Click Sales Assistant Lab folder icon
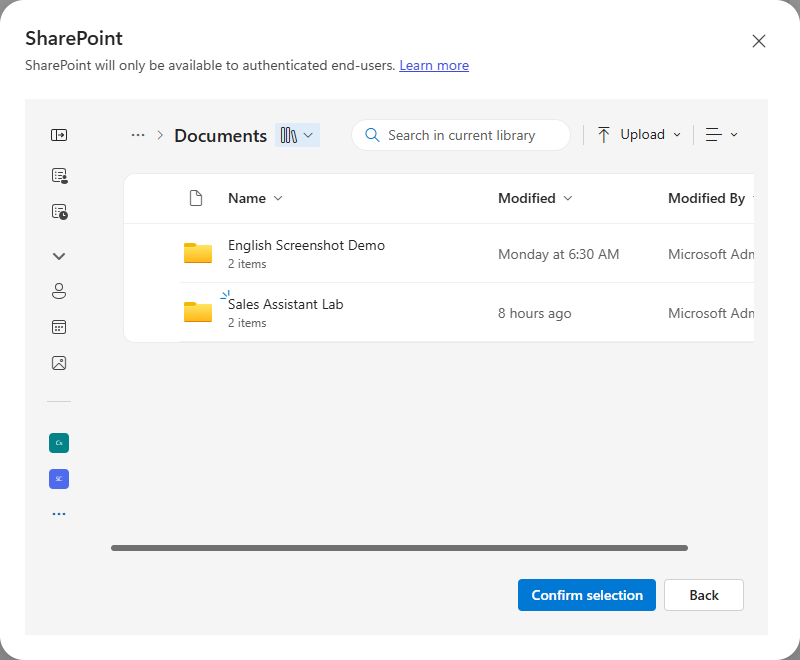This screenshot has height=660, width=800. point(198,312)
